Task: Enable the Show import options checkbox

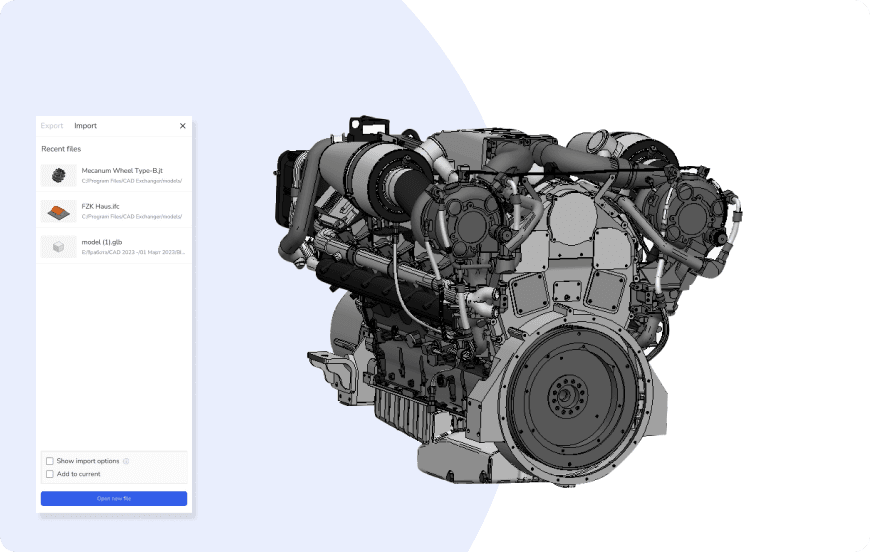Action: click(x=50, y=461)
